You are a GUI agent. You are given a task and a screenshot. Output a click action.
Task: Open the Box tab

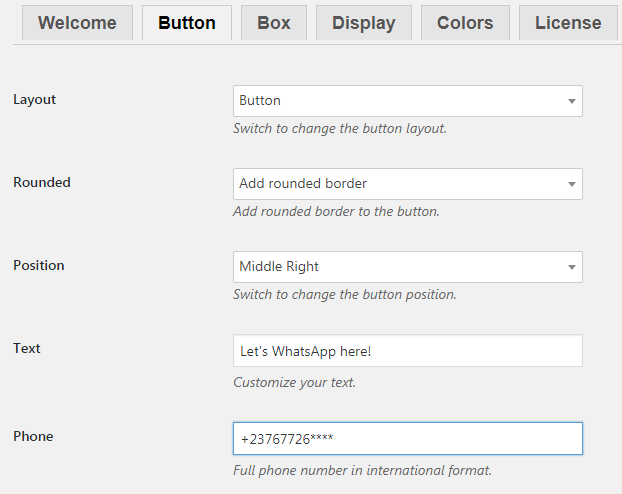pyautogui.click(x=274, y=23)
